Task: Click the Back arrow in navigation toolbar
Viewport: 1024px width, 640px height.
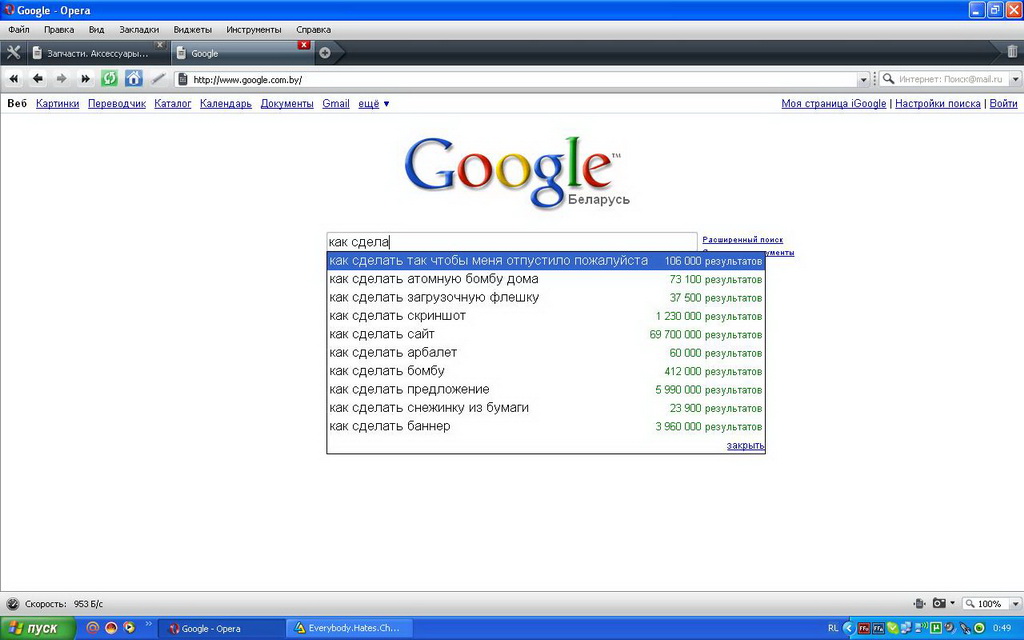Action: (38, 79)
